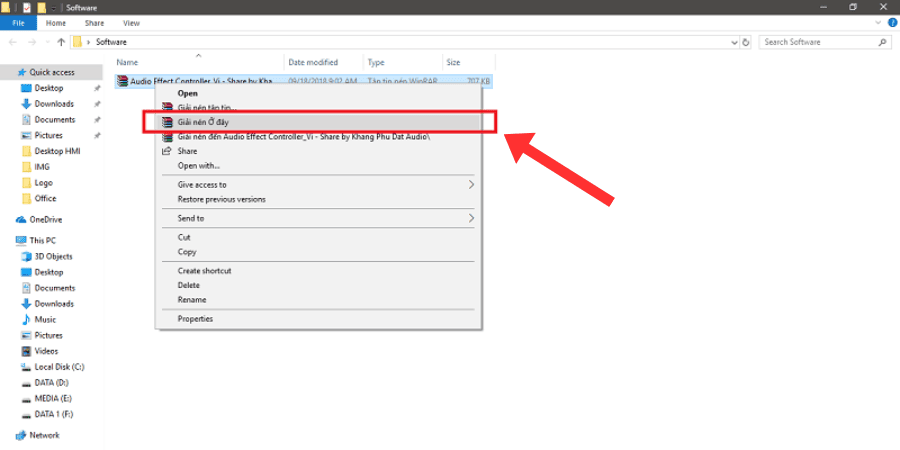Select Quick access in the sidebar
Viewport: 900px width, 450px height.
click(52, 72)
